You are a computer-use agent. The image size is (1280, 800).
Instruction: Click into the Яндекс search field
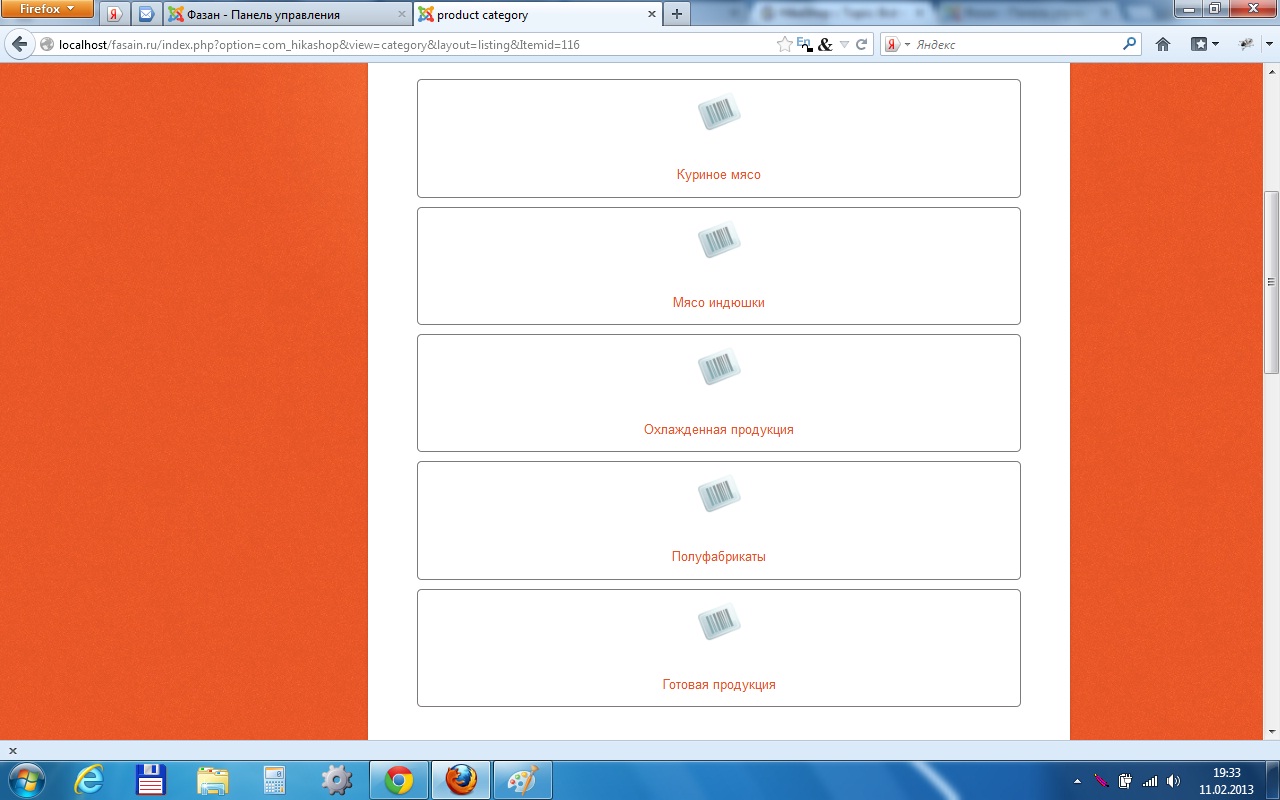coord(1017,45)
